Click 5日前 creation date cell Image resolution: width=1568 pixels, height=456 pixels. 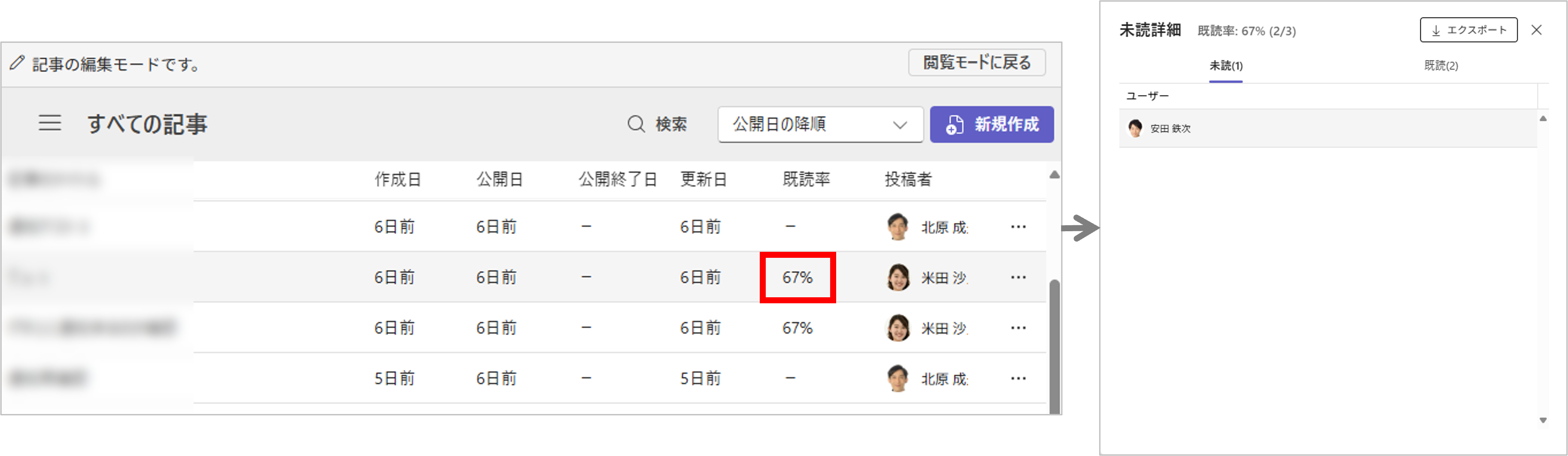point(394,378)
